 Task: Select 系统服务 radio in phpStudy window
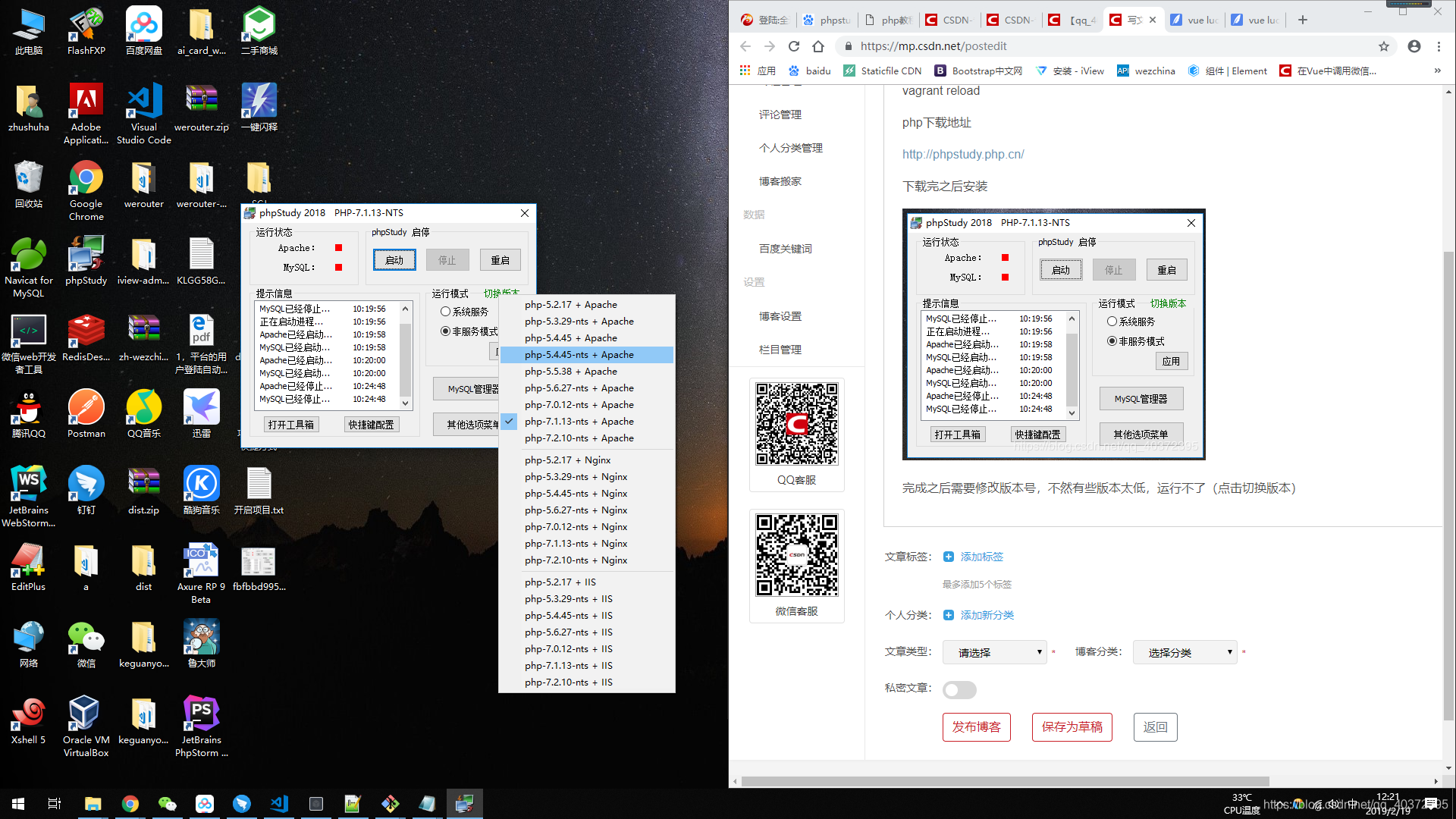(446, 312)
